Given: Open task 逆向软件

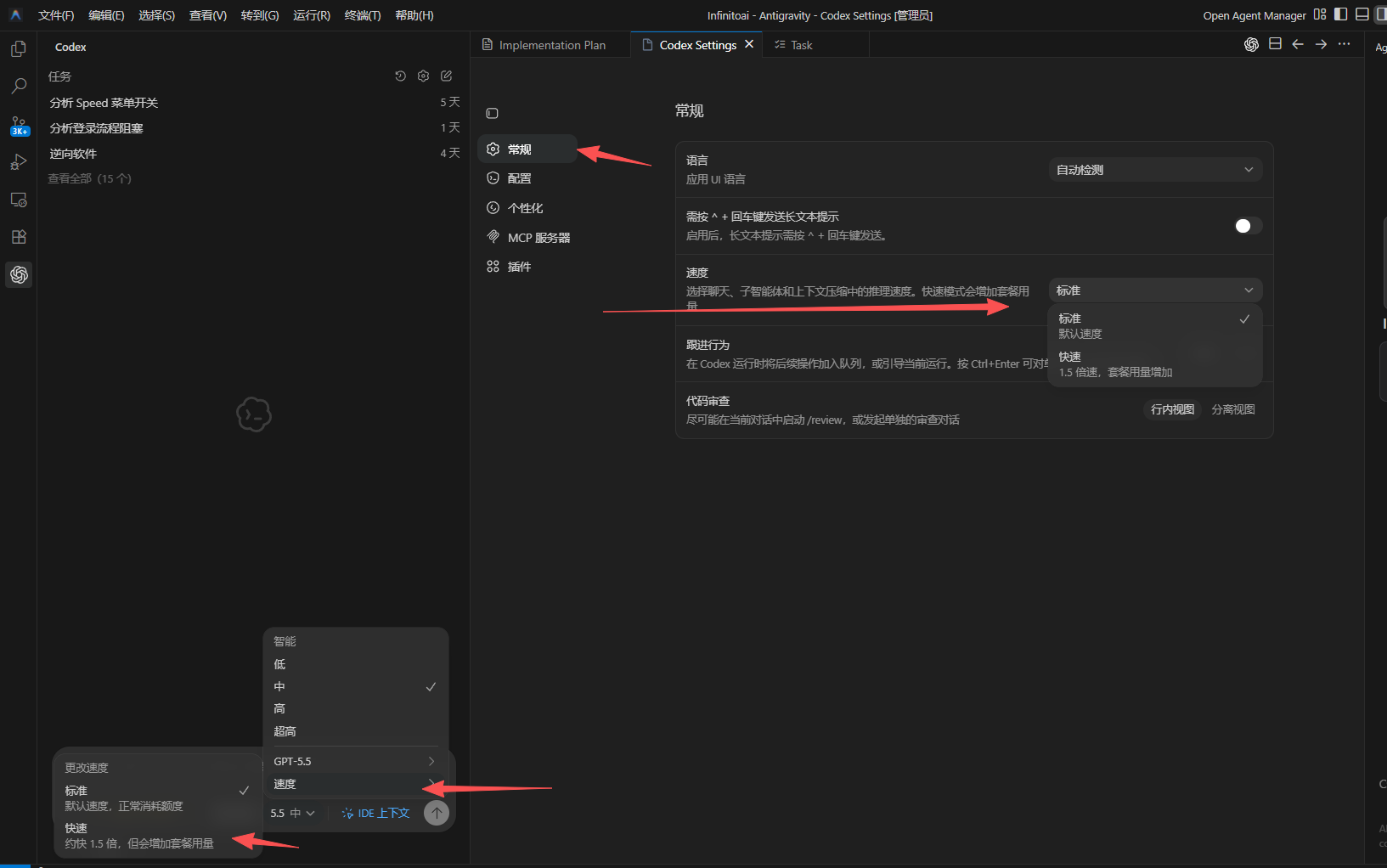Looking at the screenshot, I should (254, 154).
